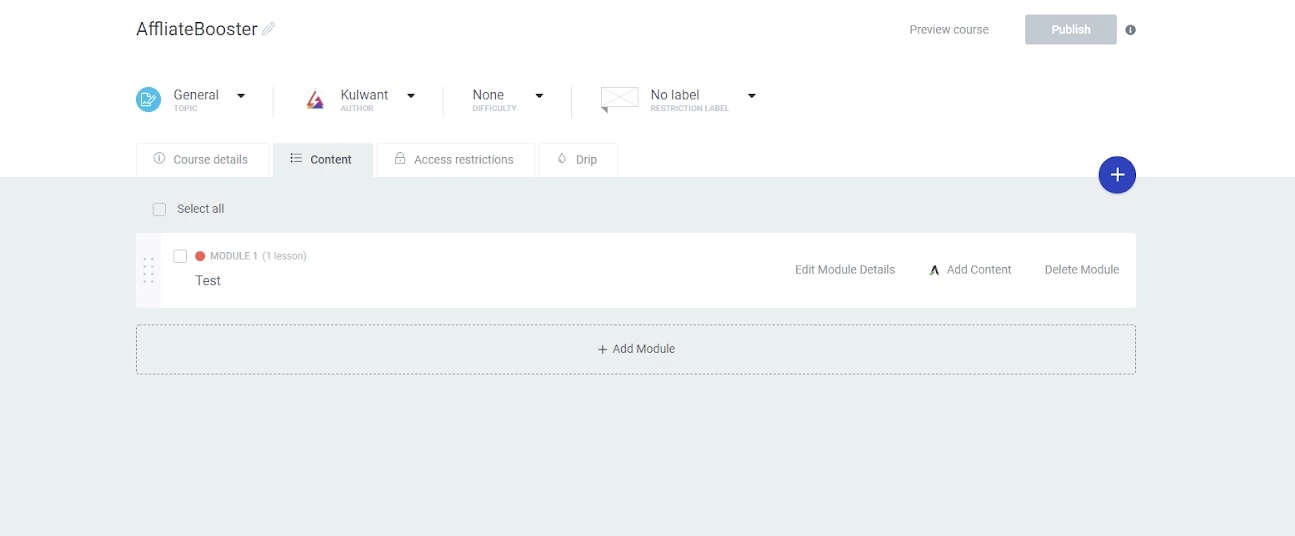Screen dimensions: 1295x536
Task: Click the Select all label text
Action: point(201,209)
